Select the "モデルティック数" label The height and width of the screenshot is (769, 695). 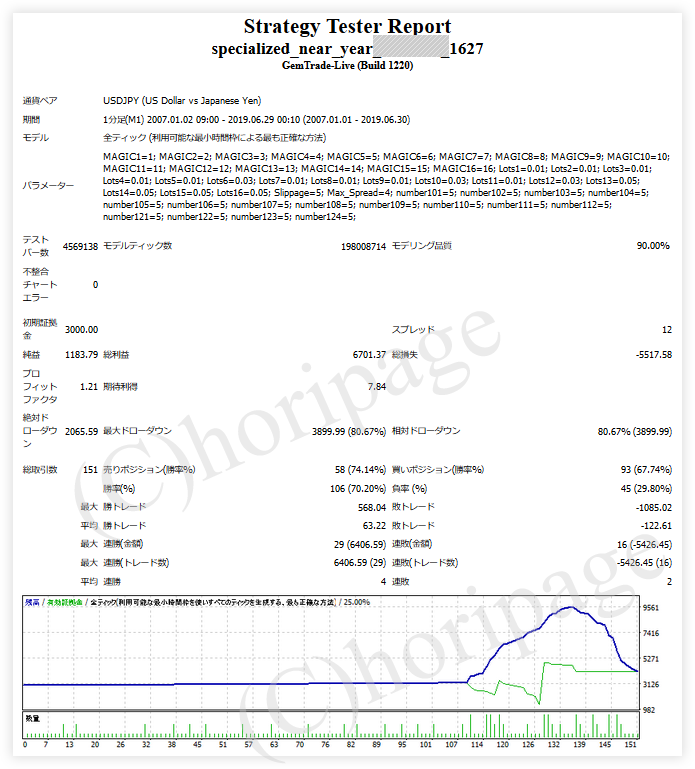pos(138,246)
